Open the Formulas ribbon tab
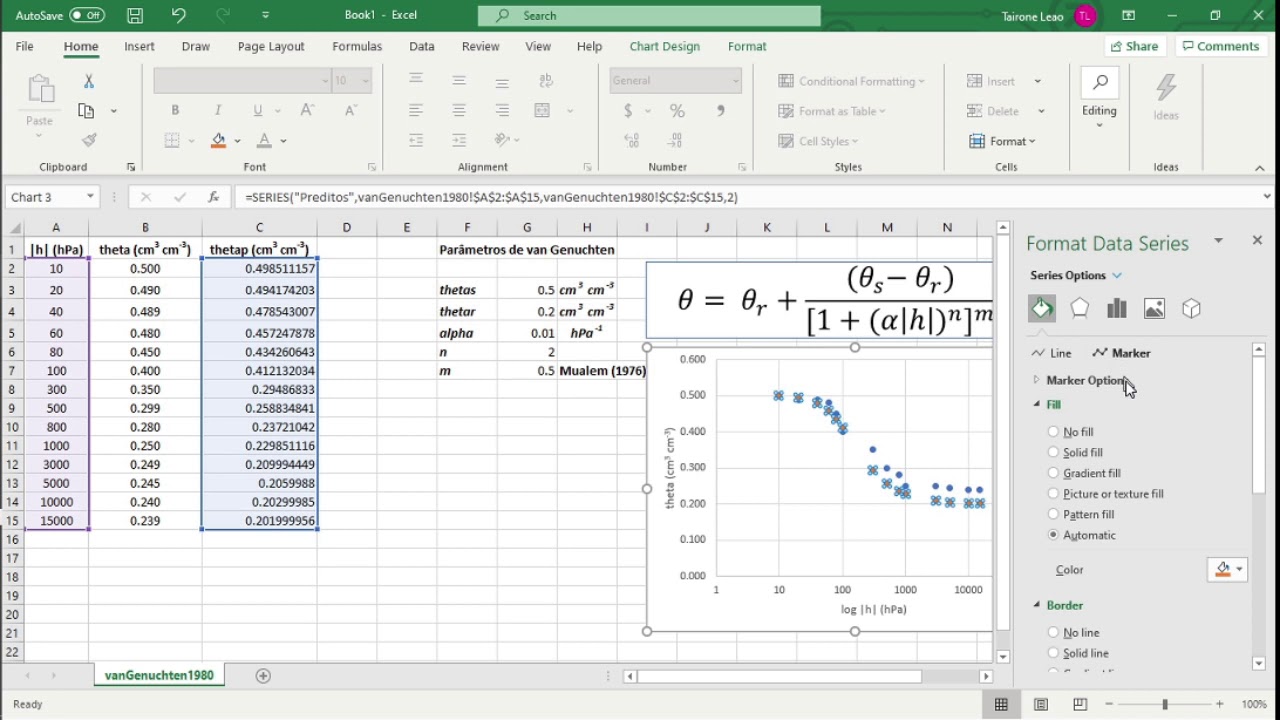Screen dimensions: 1280x720 (x=357, y=46)
